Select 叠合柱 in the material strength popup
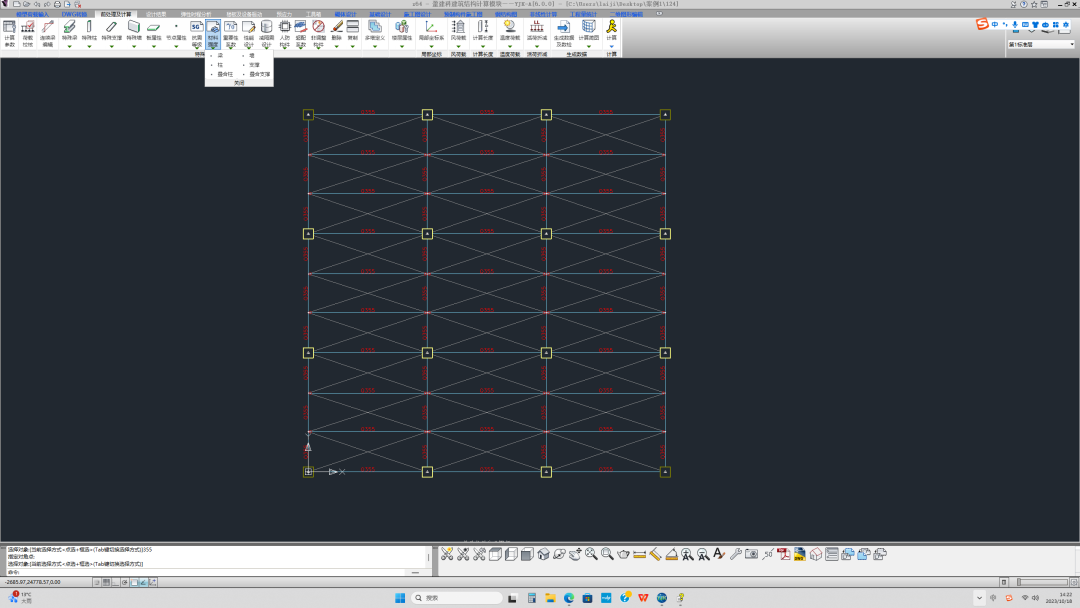This screenshot has width=1080, height=608. (225, 74)
